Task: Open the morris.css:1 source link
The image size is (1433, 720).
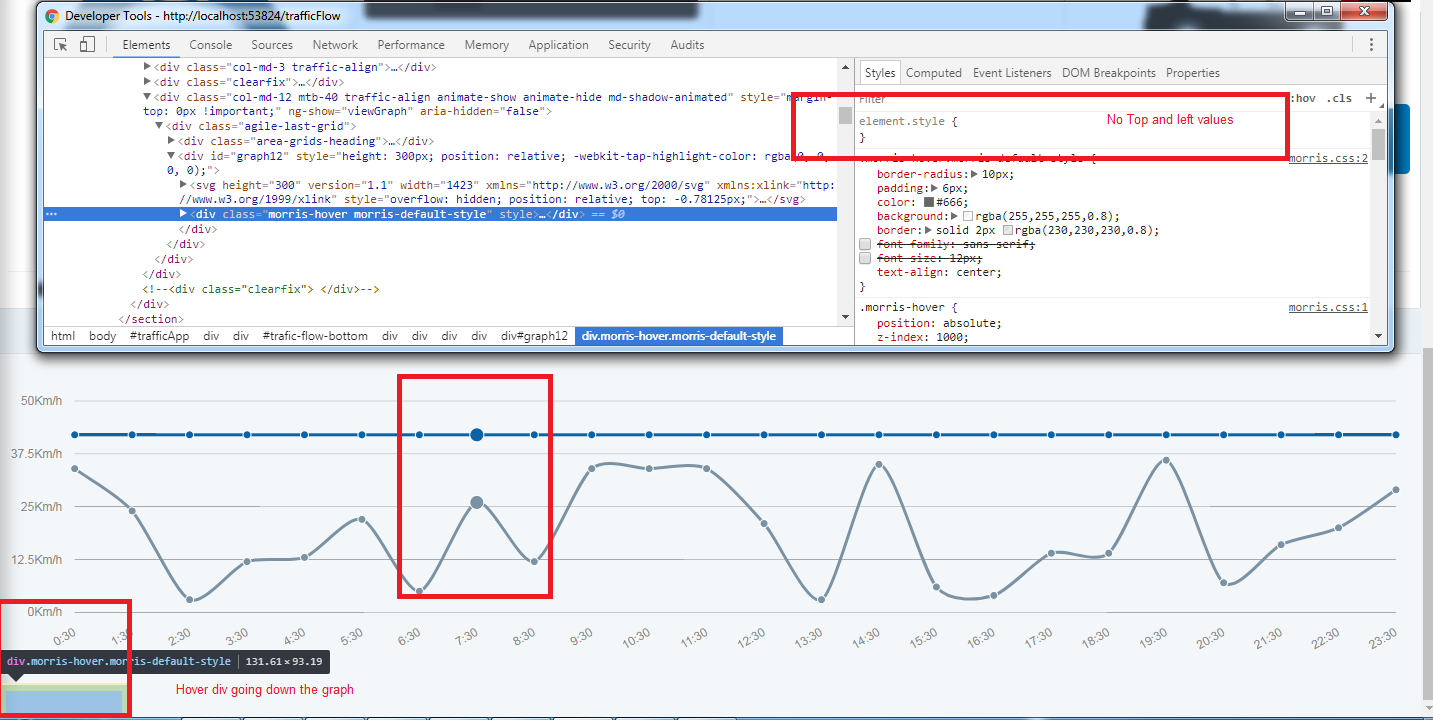Action: pos(1328,308)
